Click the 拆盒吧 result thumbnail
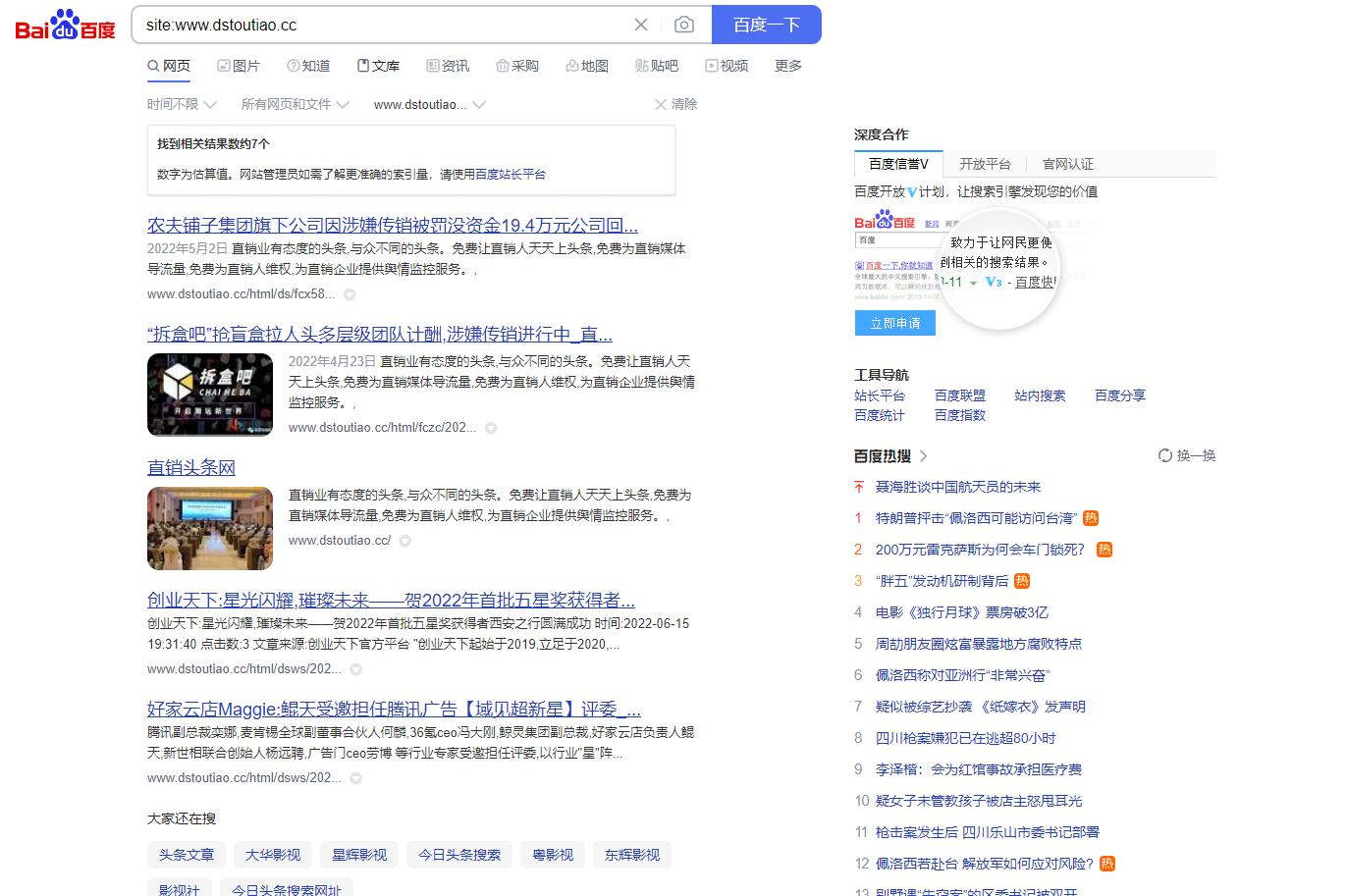This screenshot has height=896, width=1347. click(x=210, y=395)
